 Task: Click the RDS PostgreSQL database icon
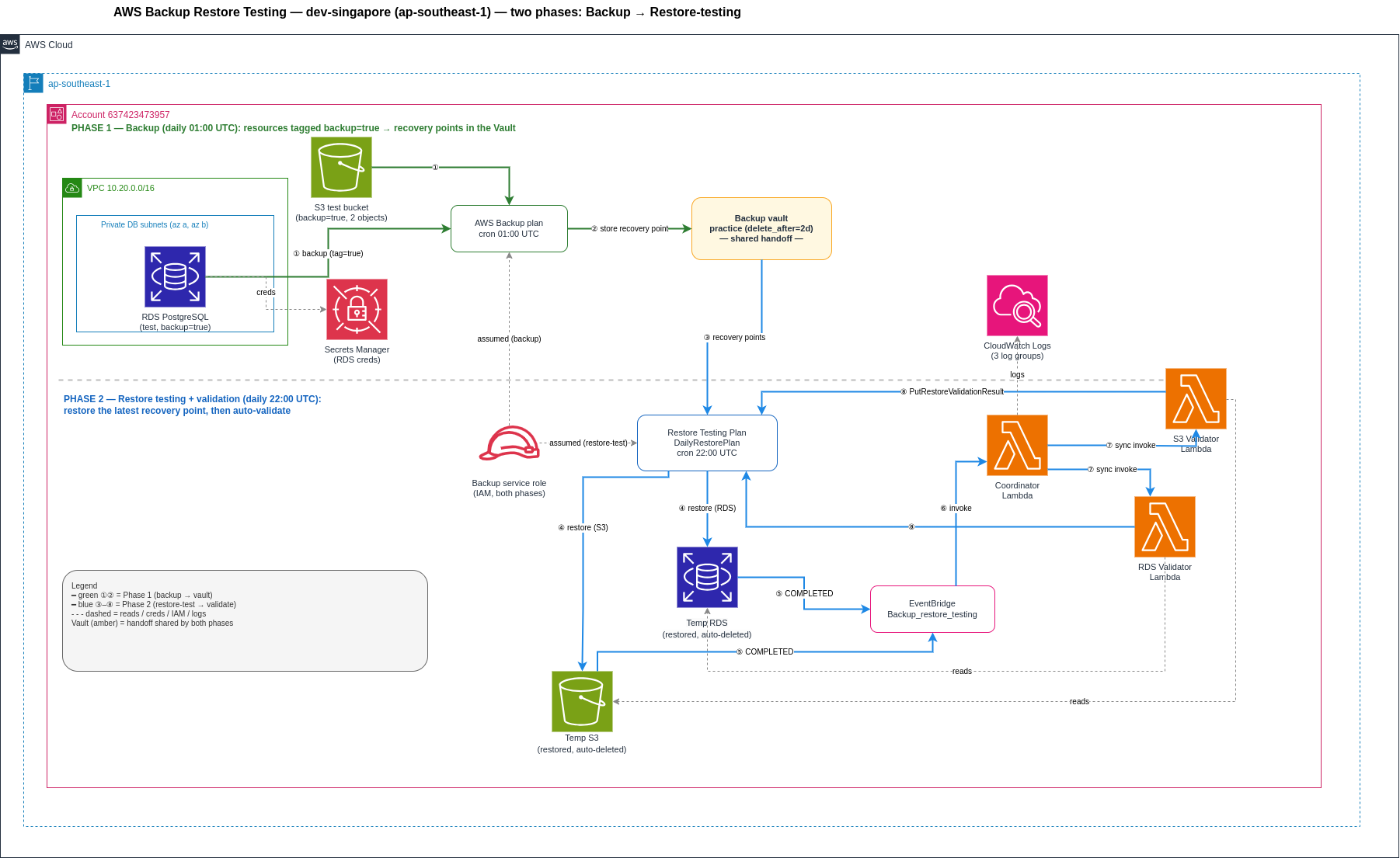[175, 276]
